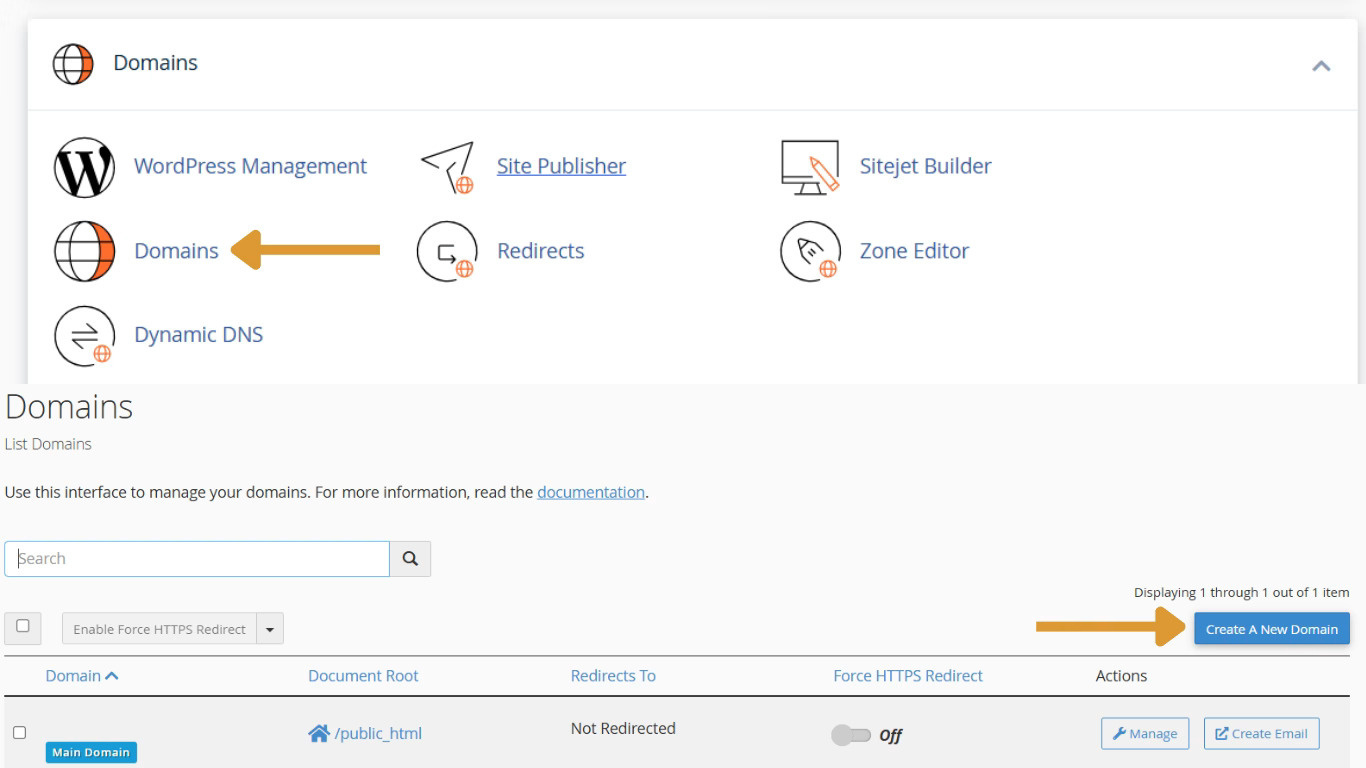Click the Main Domain badge

click(x=91, y=752)
